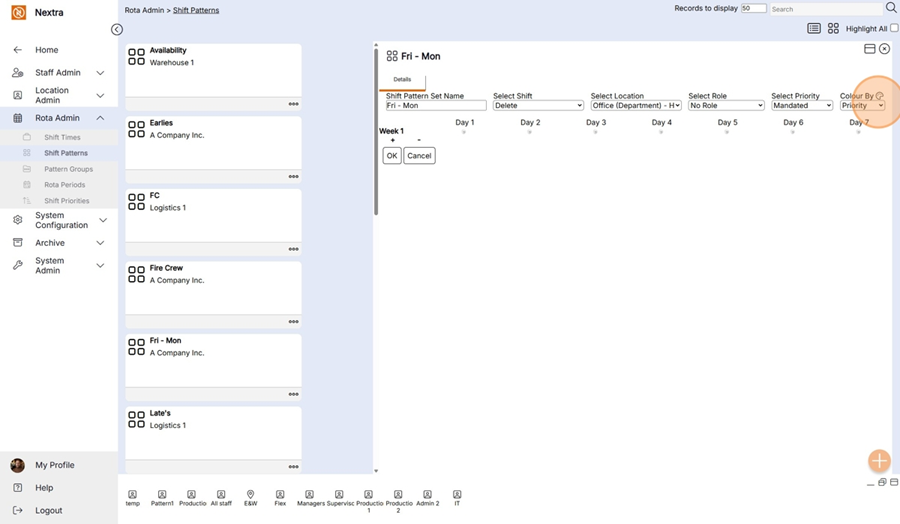The width and height of the screenshot is (900, 524).
Task: Click the Availability card's grid icon
Action: [137, 56]
